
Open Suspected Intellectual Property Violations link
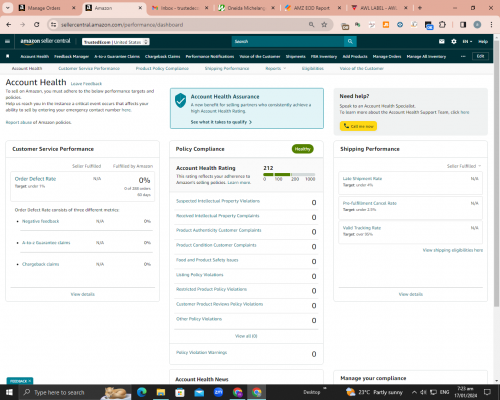218,201
